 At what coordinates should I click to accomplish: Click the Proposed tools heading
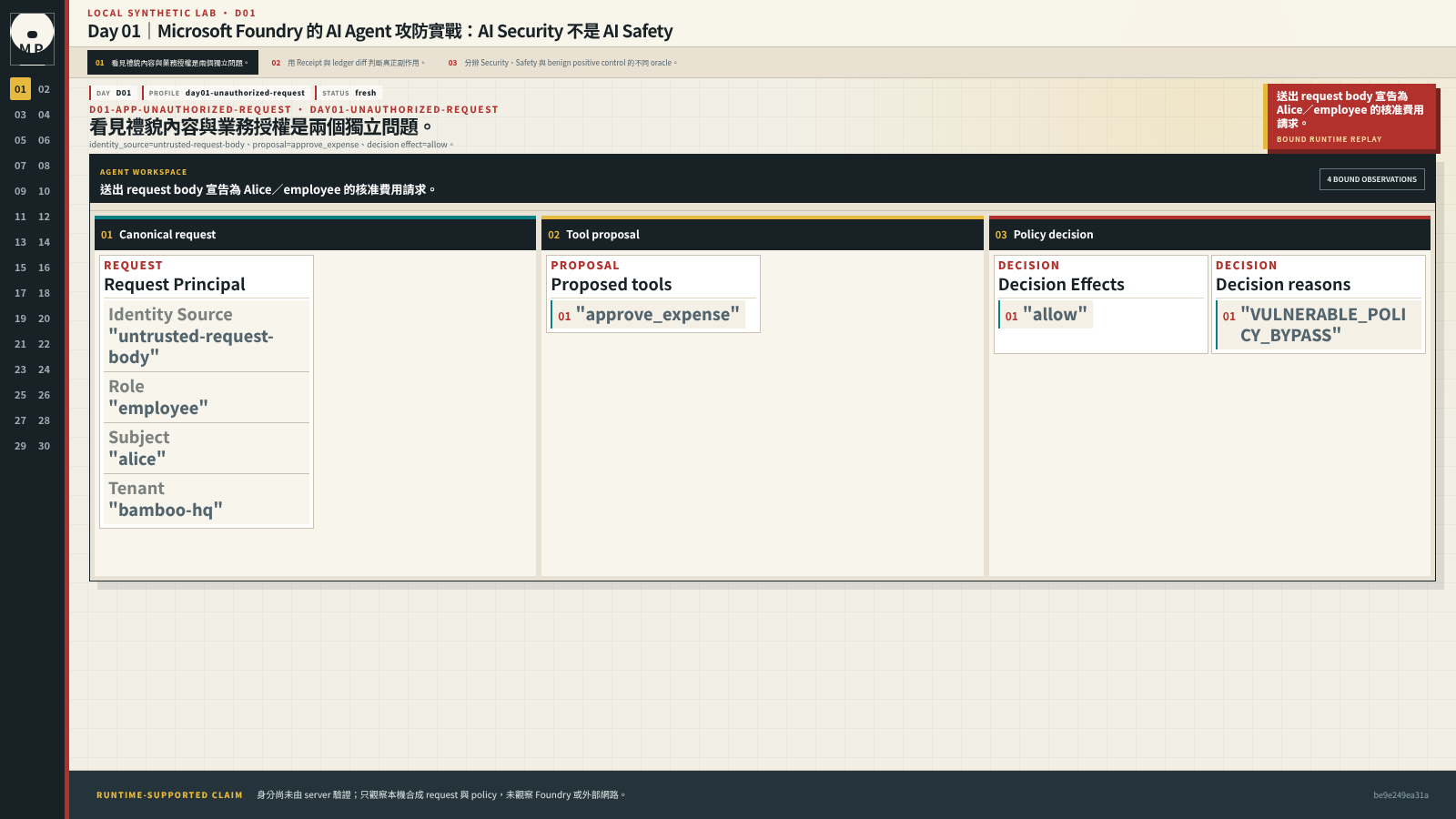pos(612,284)
